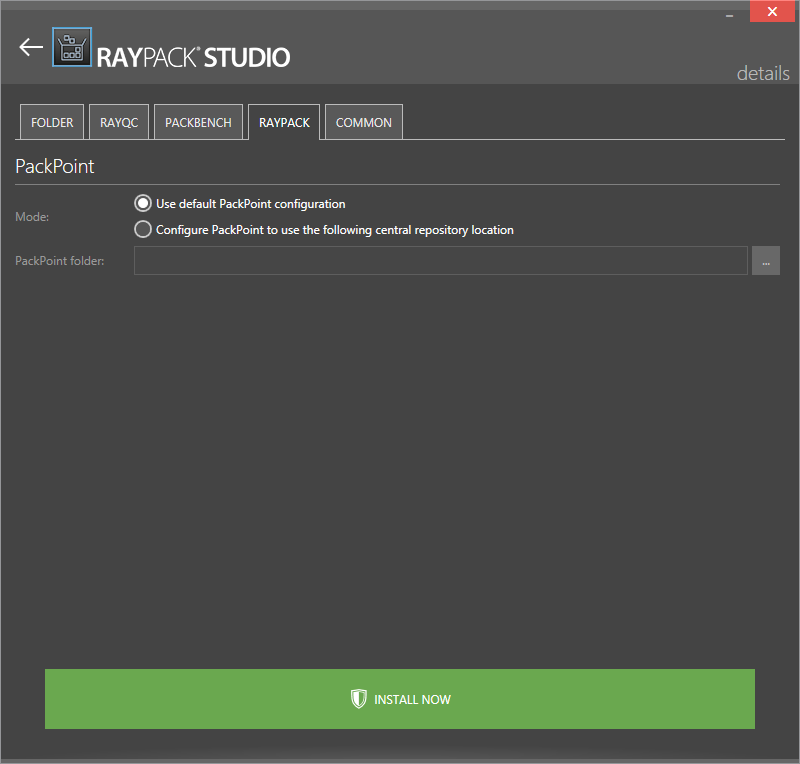The width and height of the screenshot is (800, 764).
Task: Click the RAYPACK STUDIO title text
Action: click(193, 57)
